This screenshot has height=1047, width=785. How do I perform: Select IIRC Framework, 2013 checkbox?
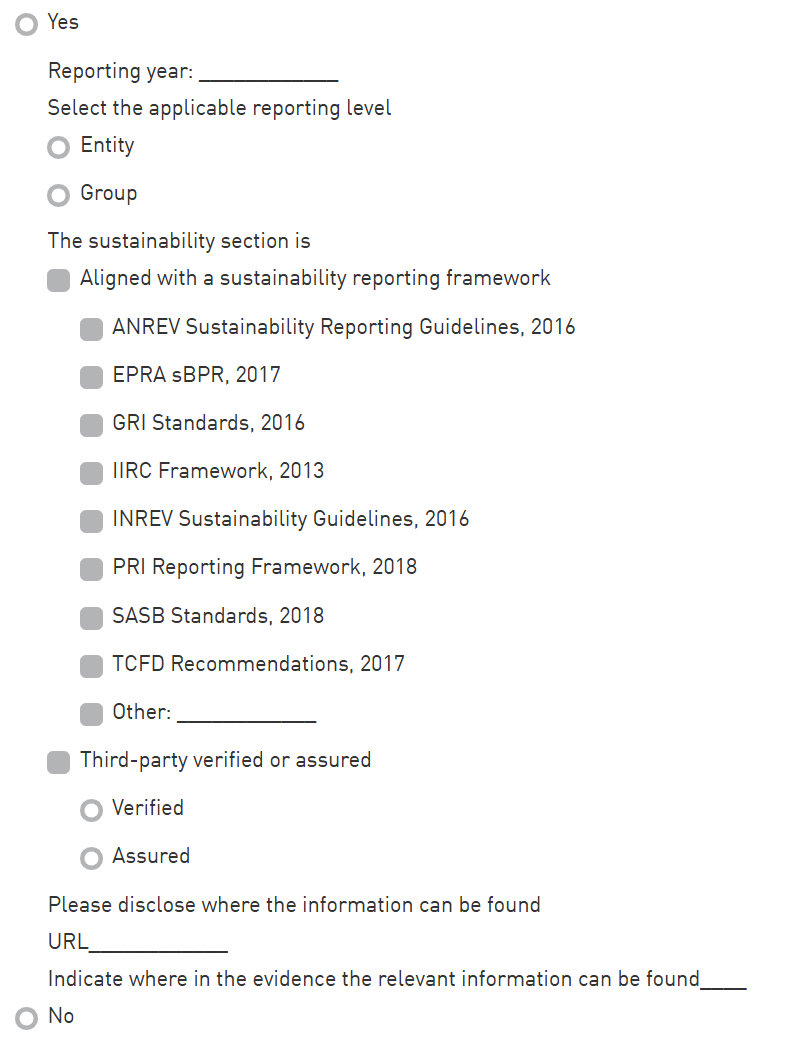point(92,473)
